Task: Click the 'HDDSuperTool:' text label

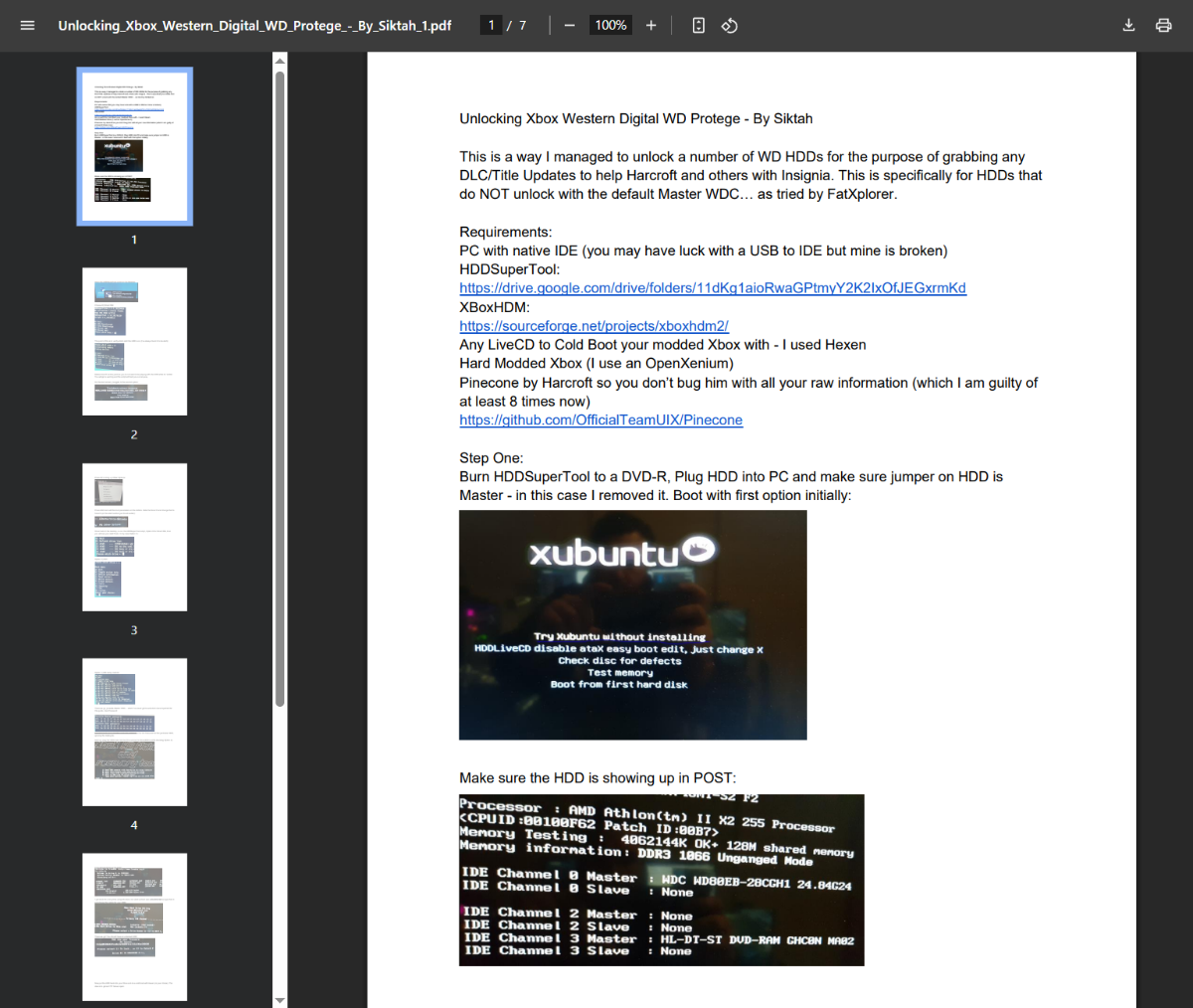Action: pos(509,269)
